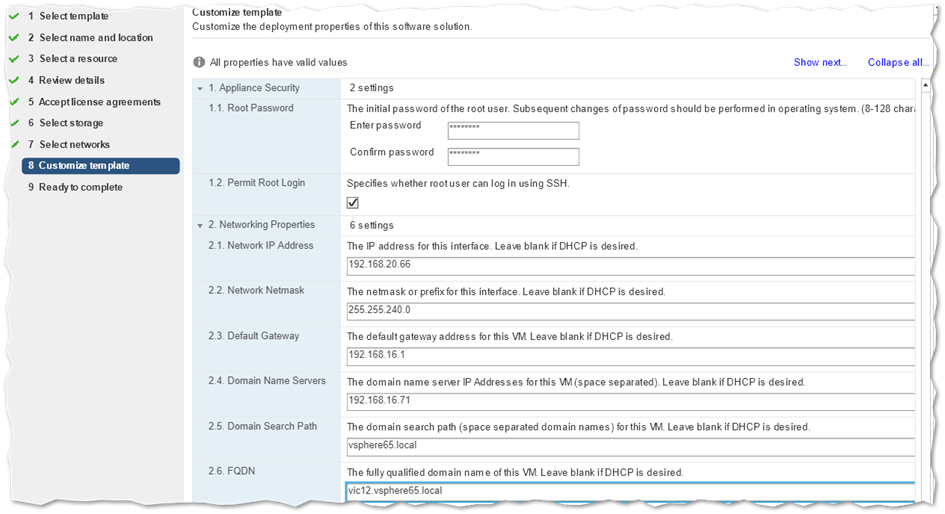Click the '6 settings' summary text
The height and width of the screenshot is (514, 945).
pyautogui.click(x=371, y=225)
